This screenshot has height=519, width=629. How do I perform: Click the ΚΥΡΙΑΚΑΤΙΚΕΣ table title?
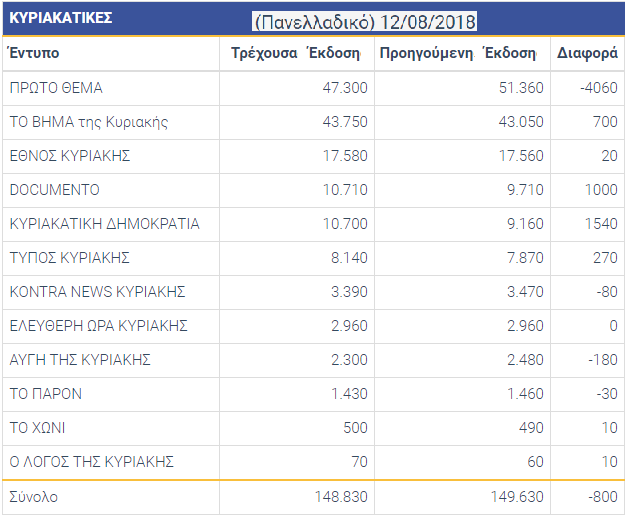(61, 18)
